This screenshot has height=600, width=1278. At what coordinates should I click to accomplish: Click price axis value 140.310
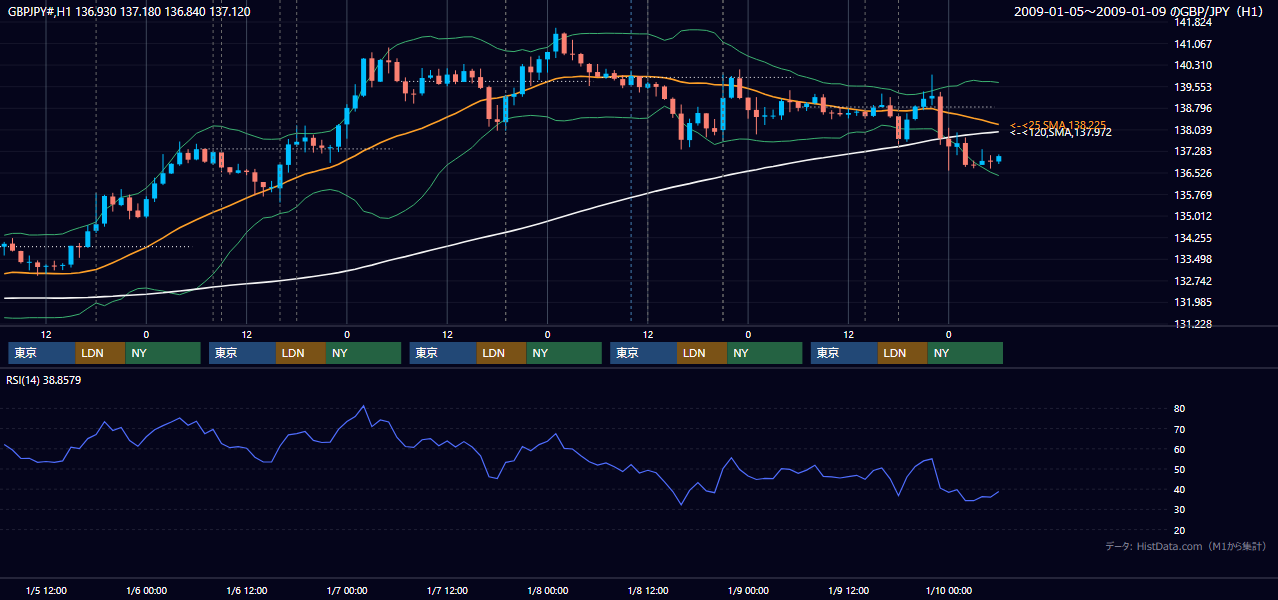coord(1193,65)
